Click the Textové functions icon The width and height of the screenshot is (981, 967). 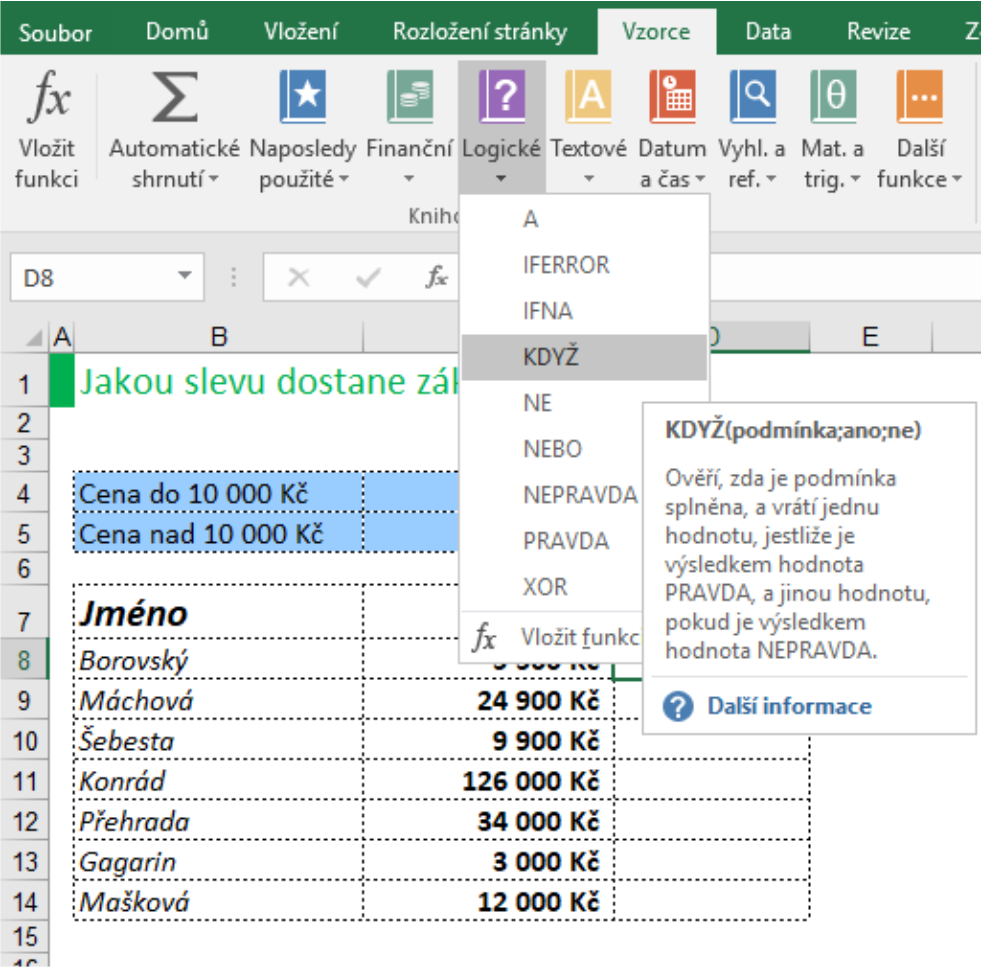588,97
